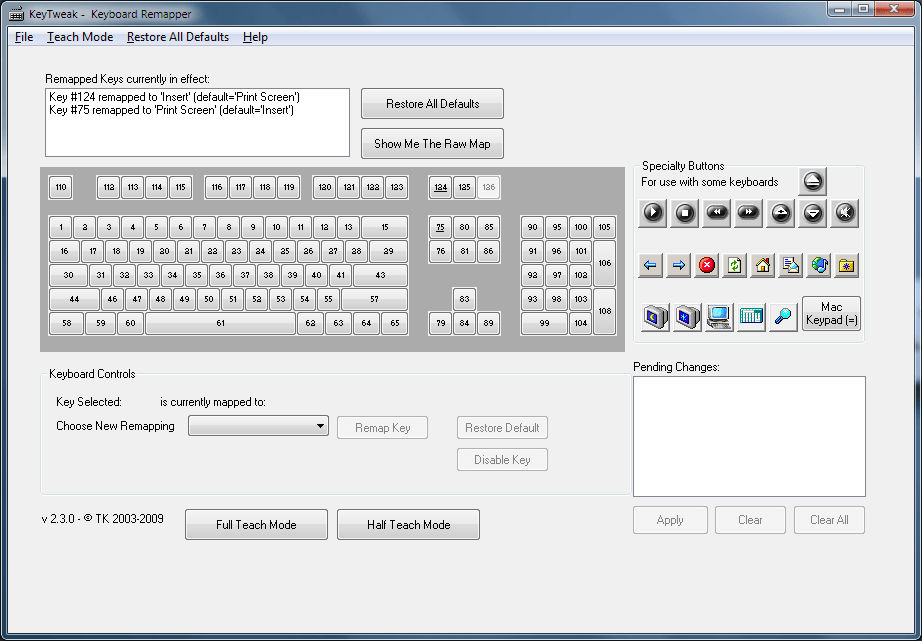
Task: Click the Eject specialty button
Action: 813,182
